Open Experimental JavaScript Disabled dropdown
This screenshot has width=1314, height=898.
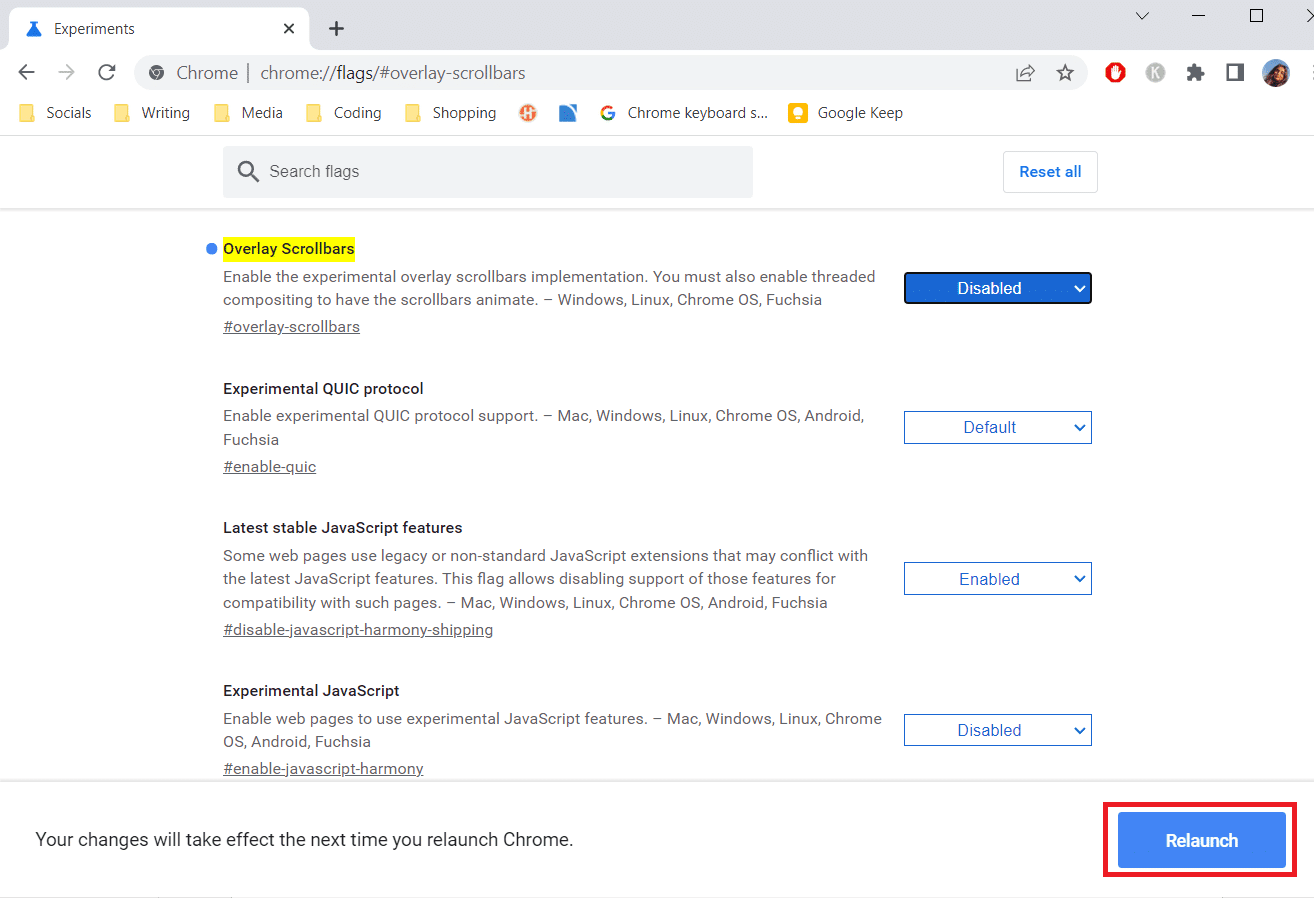[997, 730]
